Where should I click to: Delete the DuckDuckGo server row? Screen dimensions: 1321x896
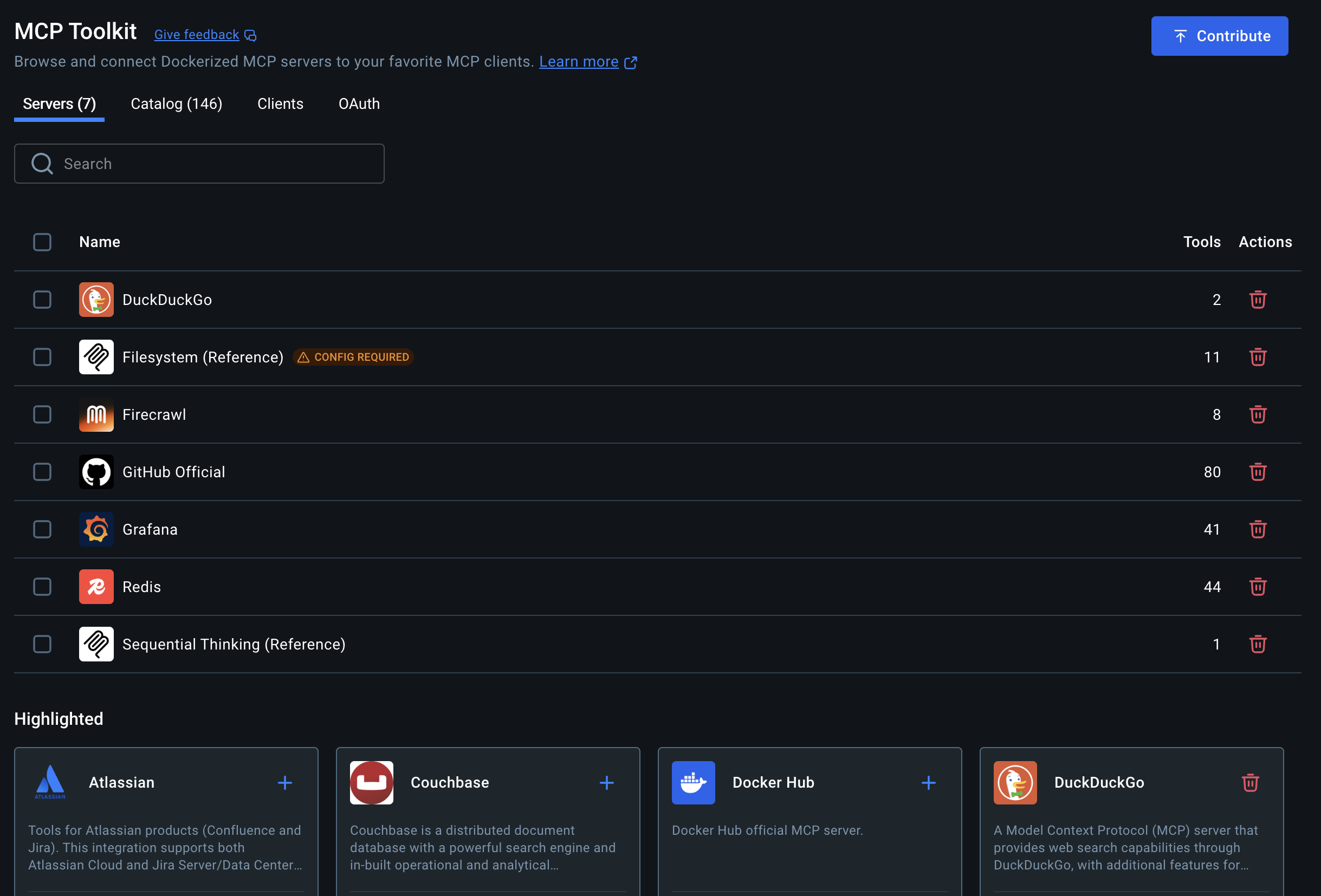click(1258, 300)
